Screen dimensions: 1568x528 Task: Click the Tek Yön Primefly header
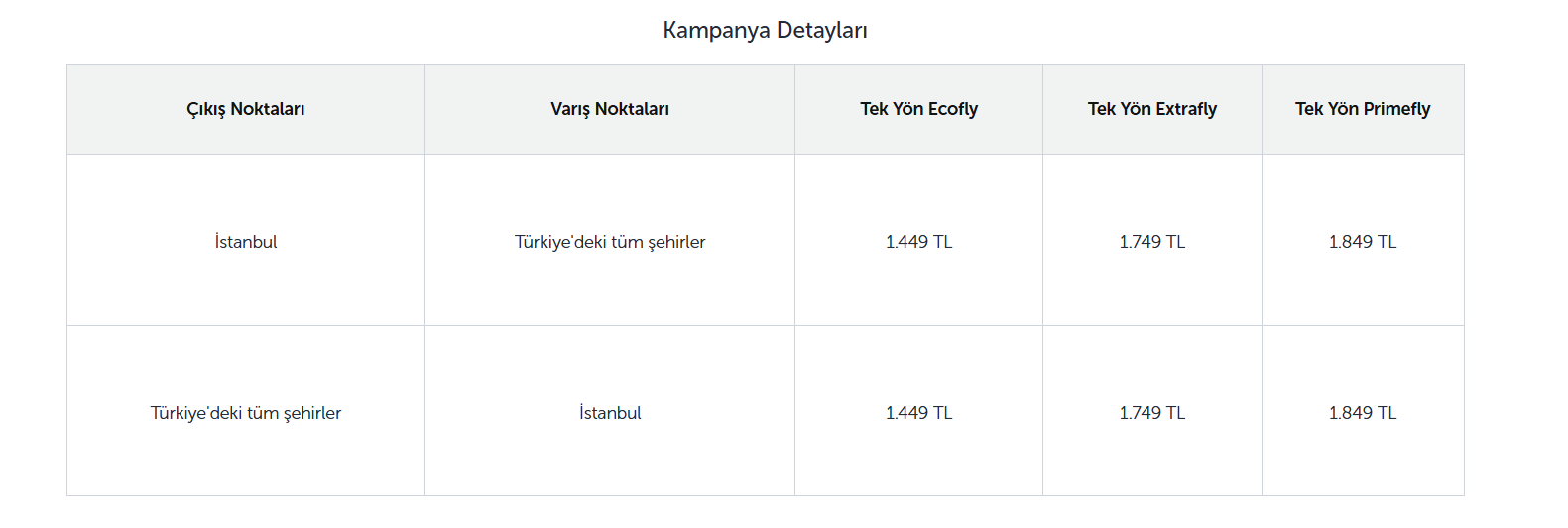[1363, 109]
